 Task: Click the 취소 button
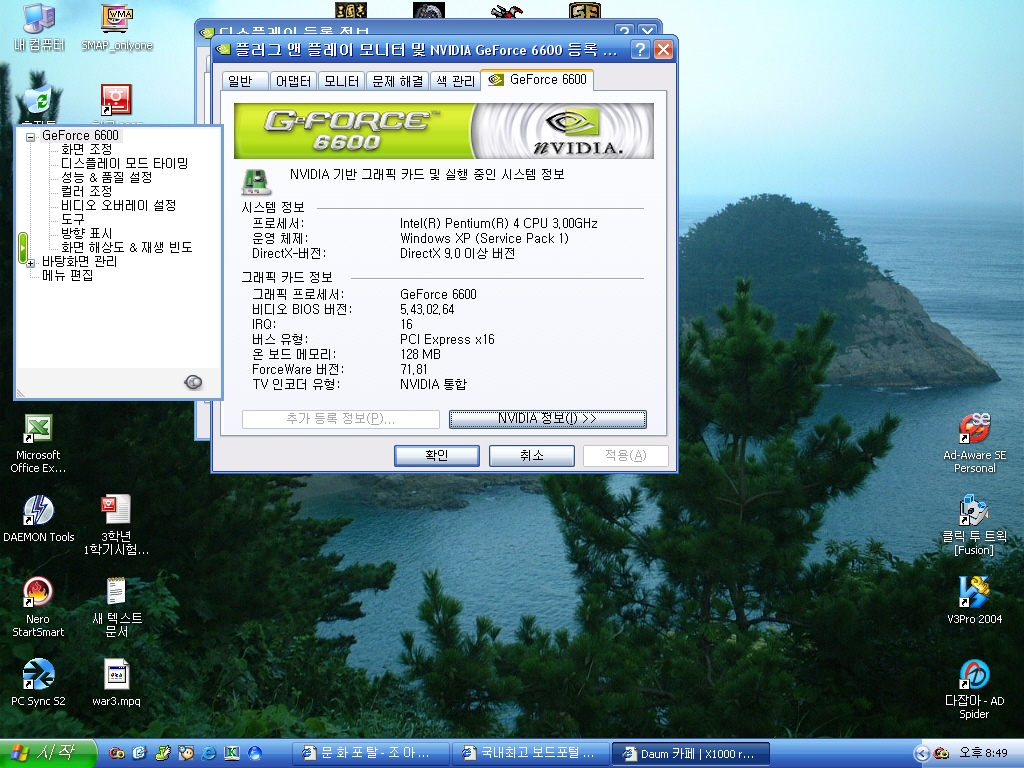pos(532,455)
